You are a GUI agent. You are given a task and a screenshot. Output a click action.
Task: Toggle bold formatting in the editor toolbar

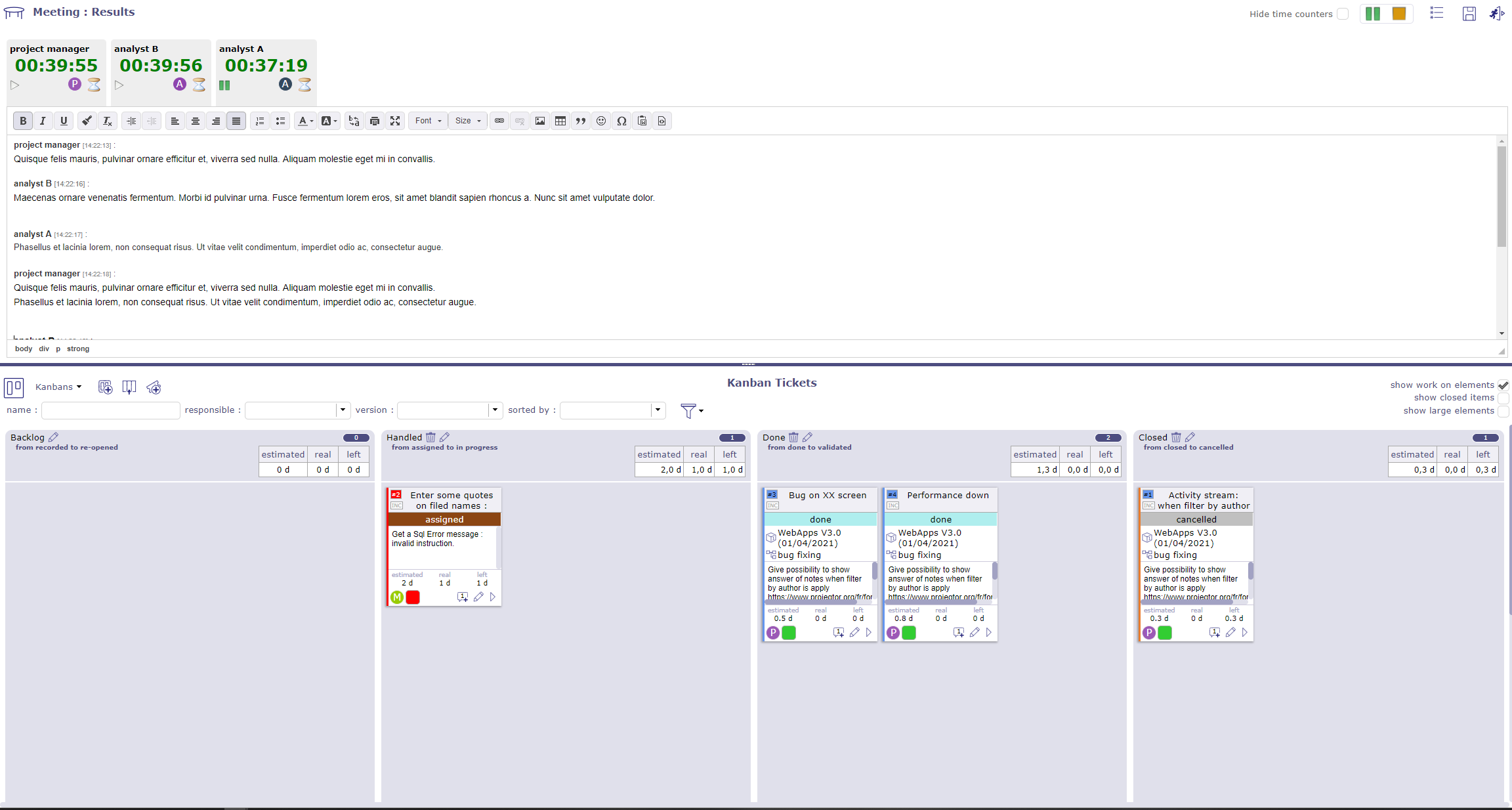[23, 121]
